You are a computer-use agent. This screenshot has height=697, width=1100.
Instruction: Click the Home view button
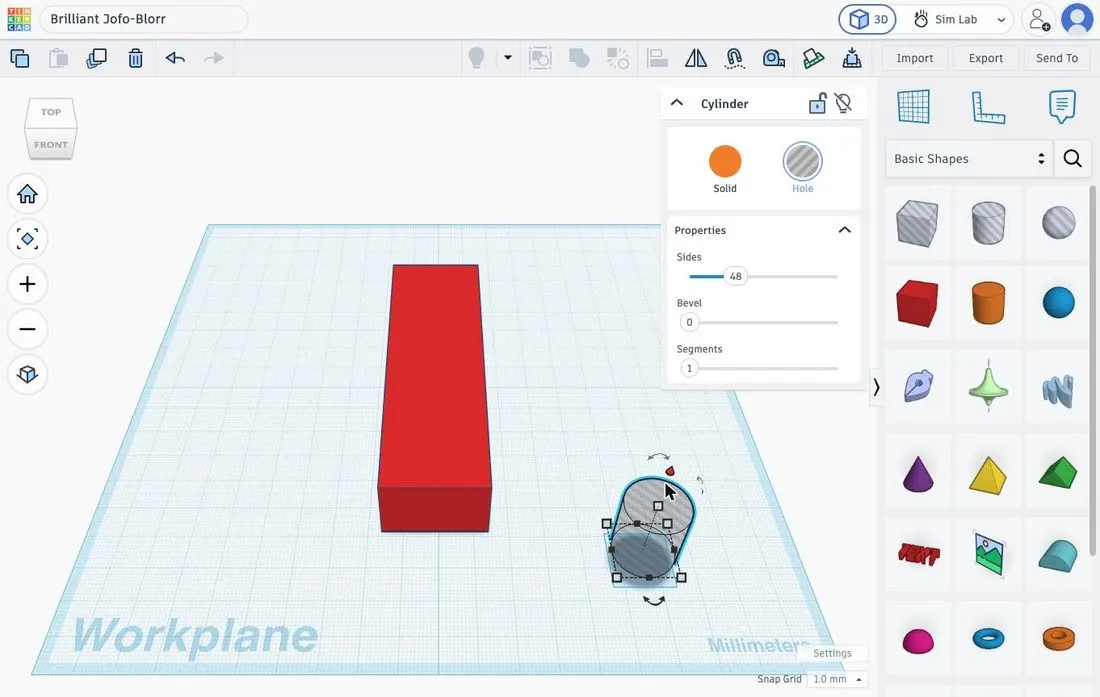coord(27,194)
